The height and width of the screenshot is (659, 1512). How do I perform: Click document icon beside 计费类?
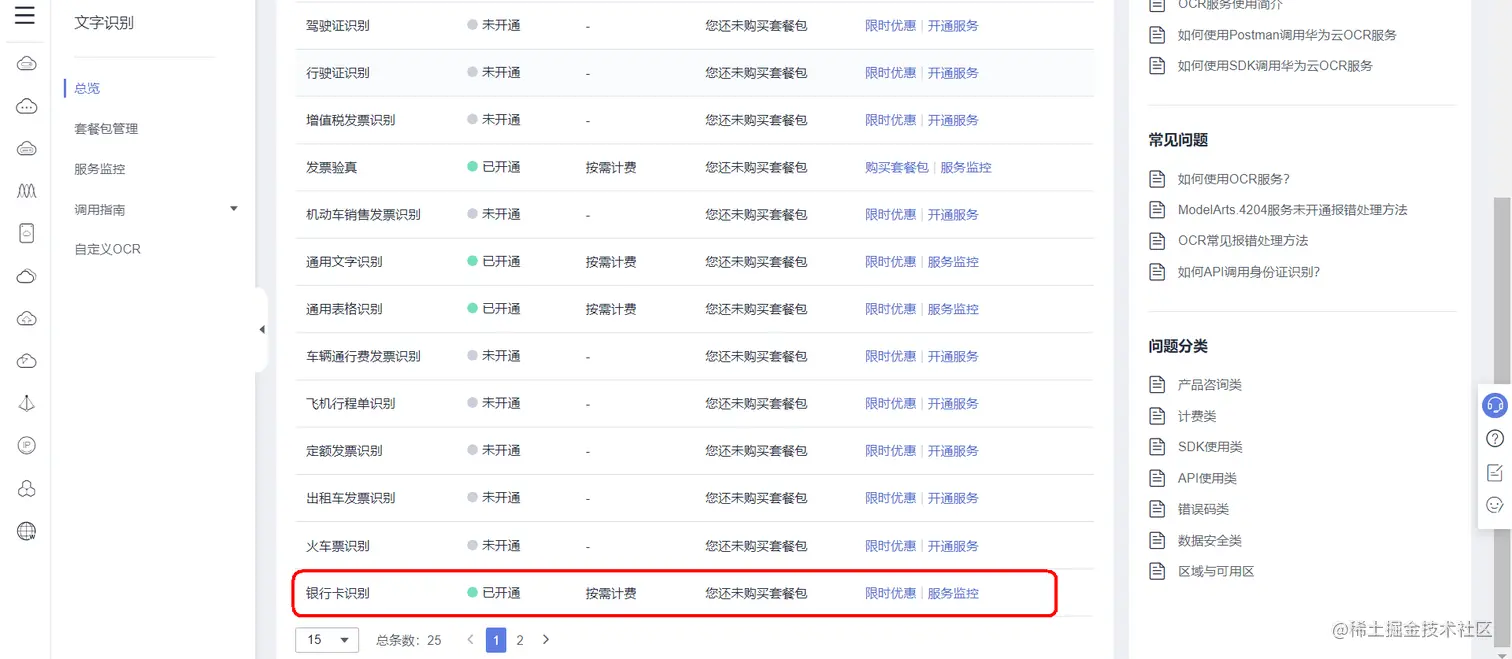1157,416
